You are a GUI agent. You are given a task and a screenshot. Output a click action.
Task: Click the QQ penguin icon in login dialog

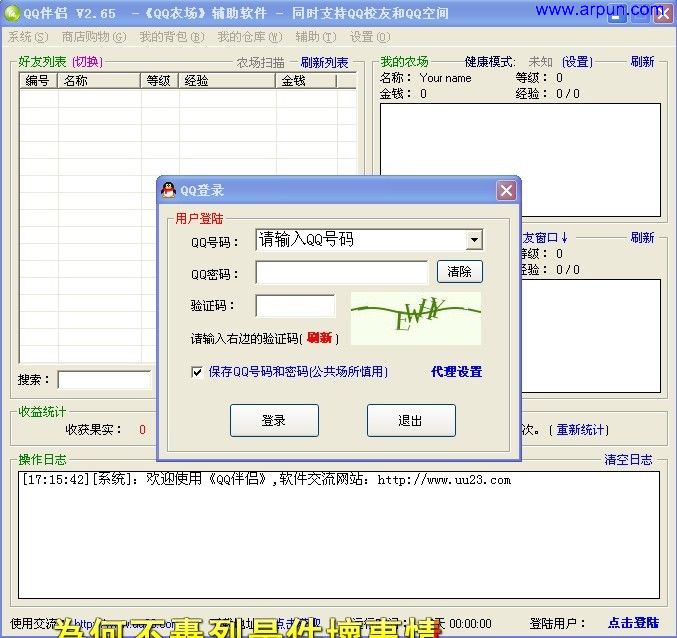click(169, 190)
